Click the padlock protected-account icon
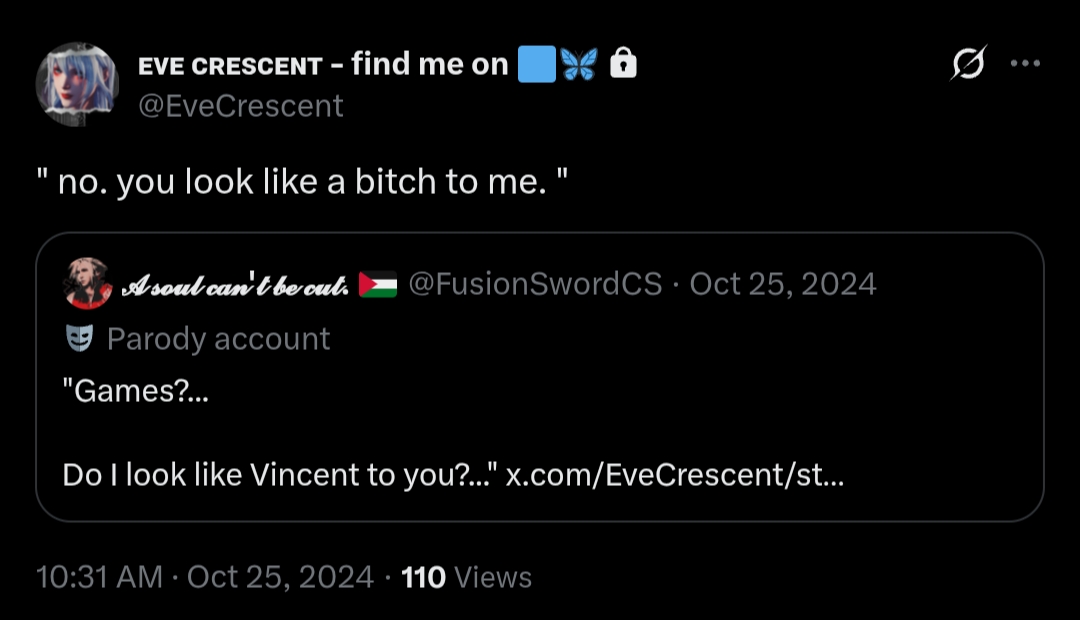 pyautogui.click(x=623, y=65)
